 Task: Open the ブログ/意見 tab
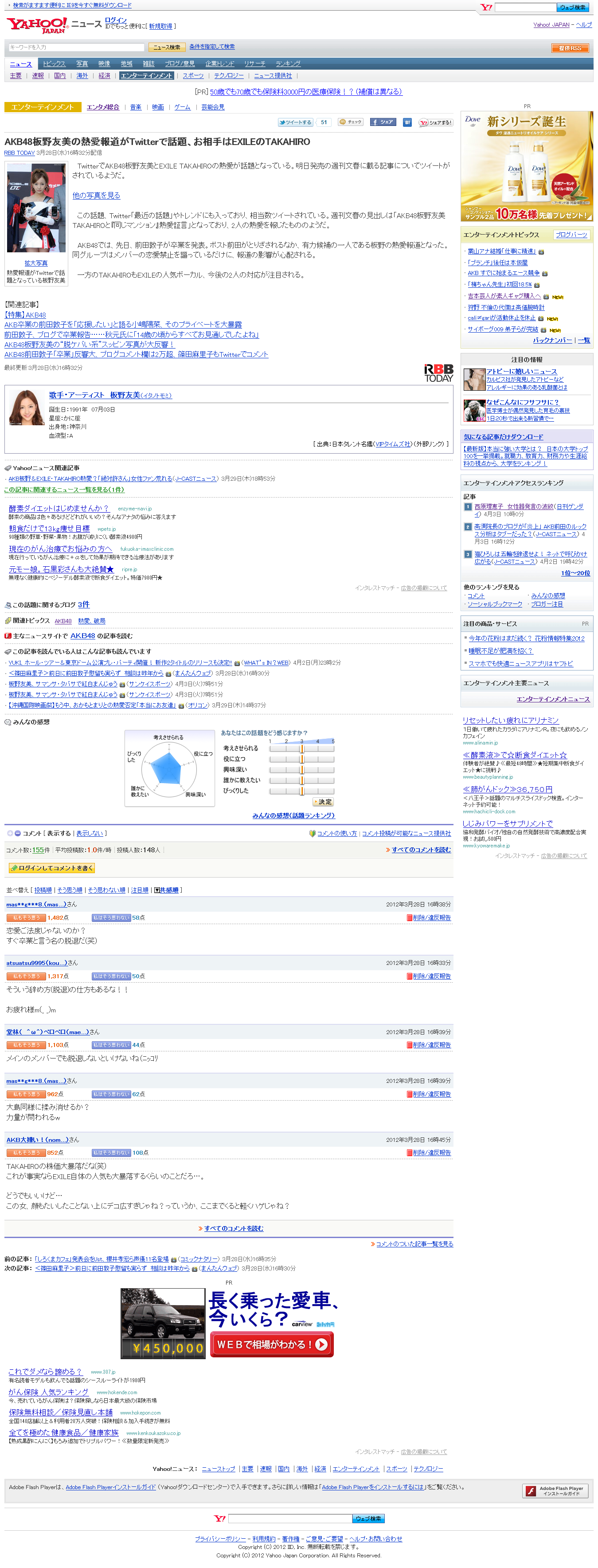click(180, 64)
